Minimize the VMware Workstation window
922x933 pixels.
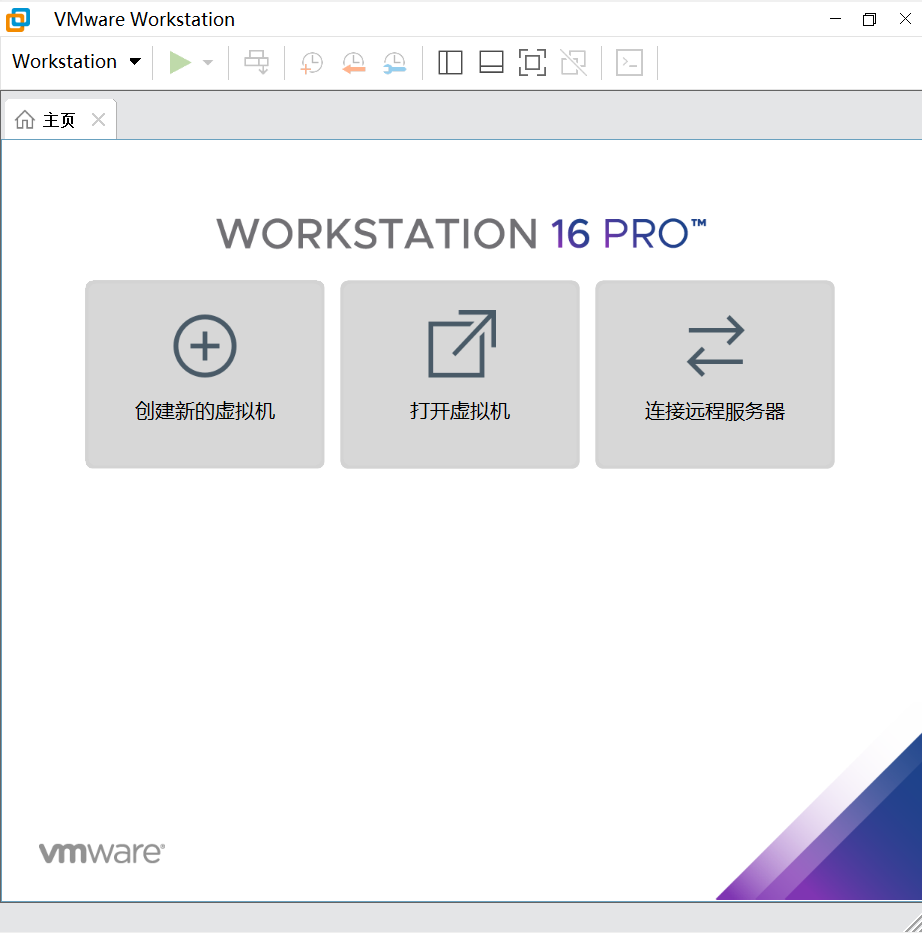(x=835, y=19)
